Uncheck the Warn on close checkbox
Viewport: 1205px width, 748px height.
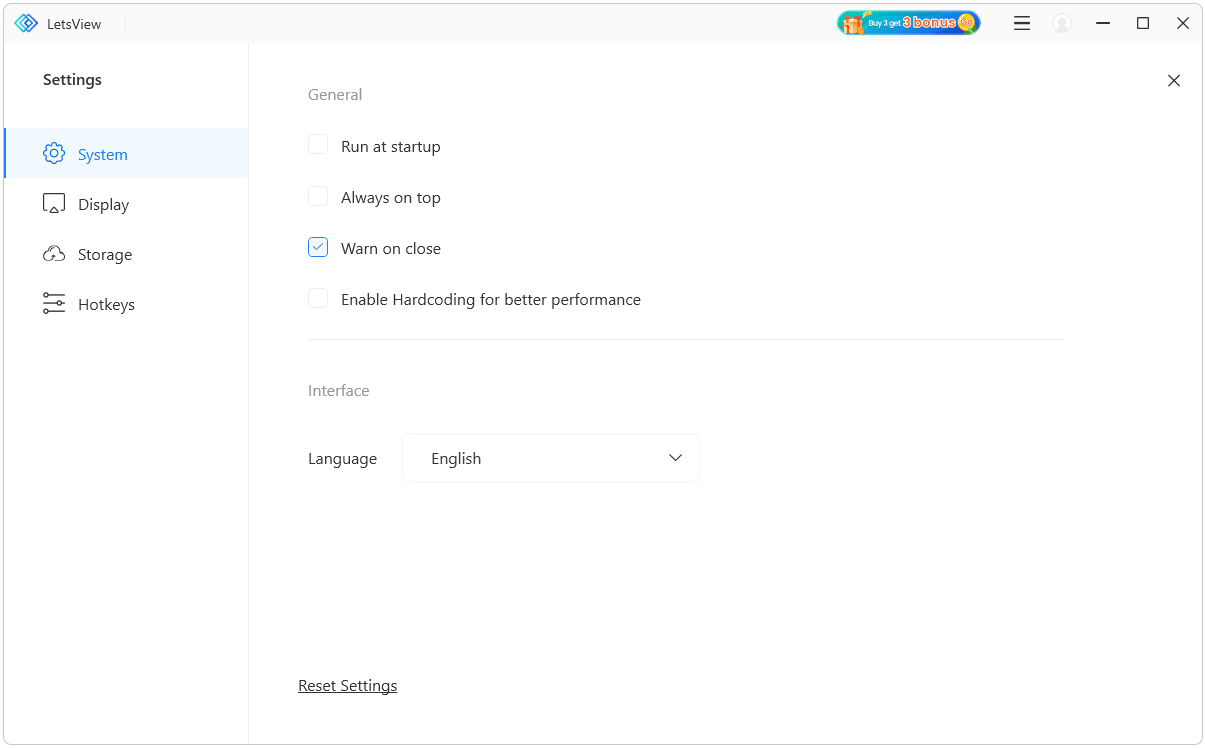pyautogui.click(x=318, y=247)
